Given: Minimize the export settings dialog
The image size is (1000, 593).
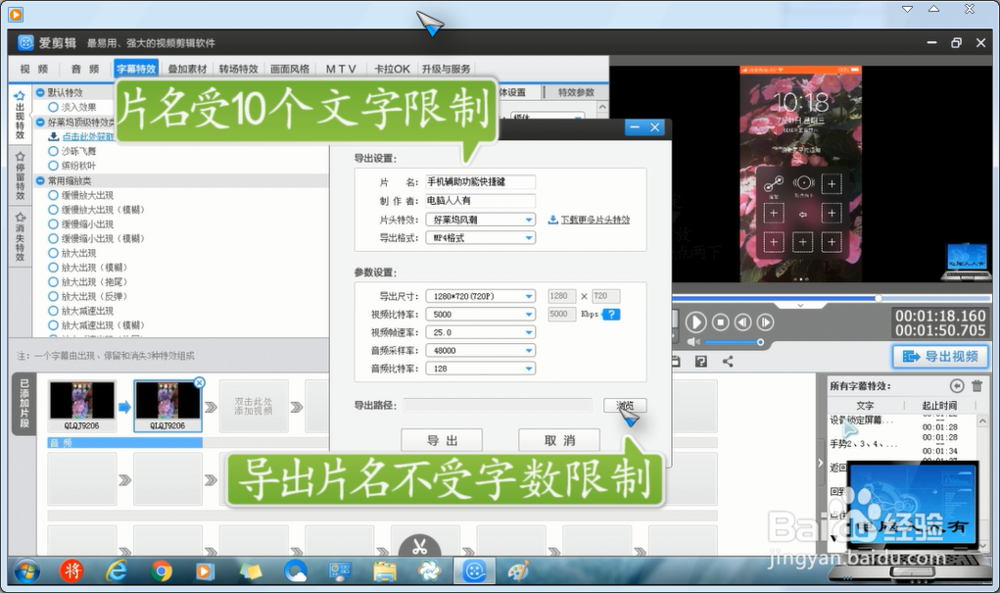Looking at the screenshot, I should pyautogui.click(x=635, y=128).
